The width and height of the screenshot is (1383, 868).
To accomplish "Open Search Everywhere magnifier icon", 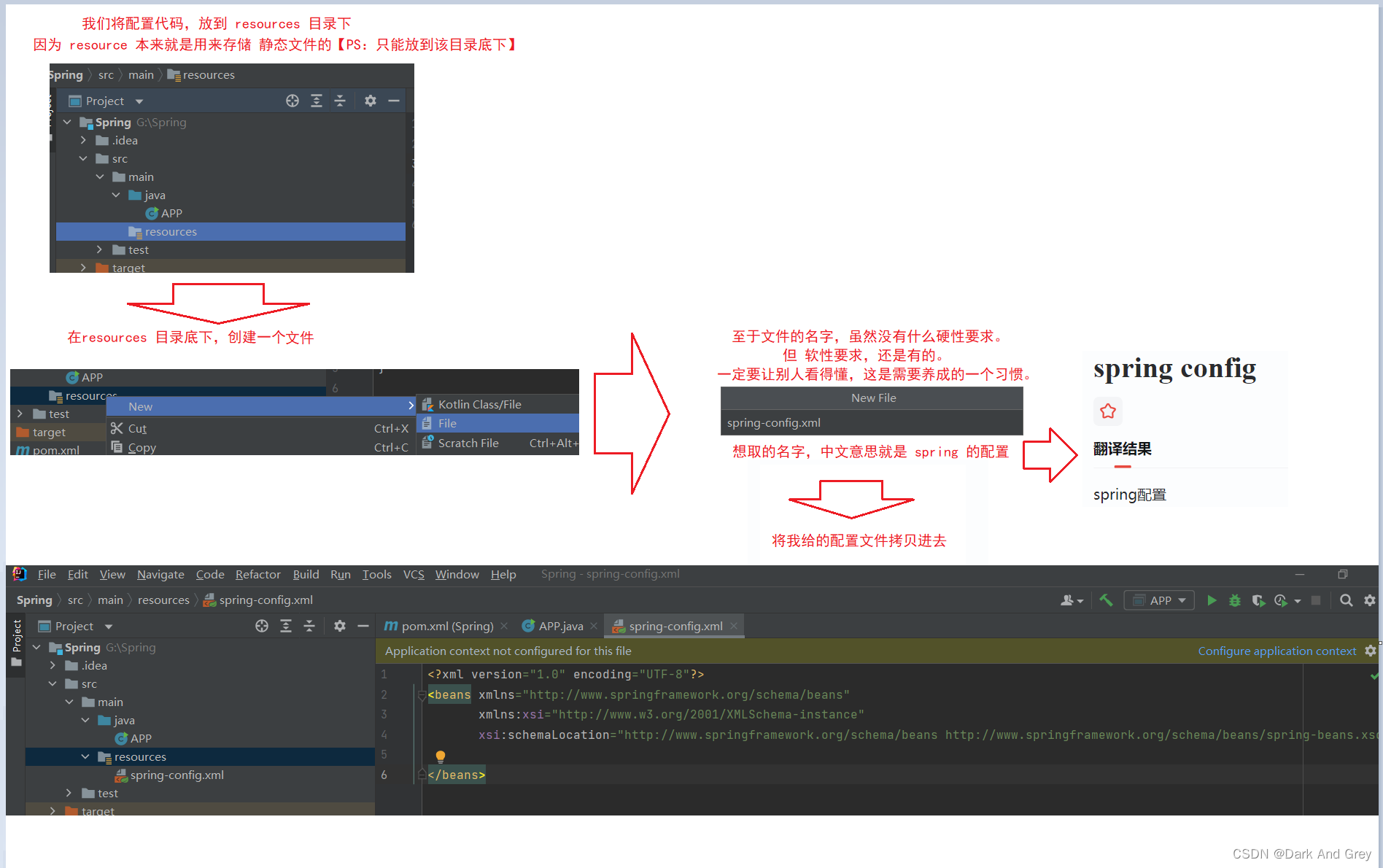I will 1347,600.
